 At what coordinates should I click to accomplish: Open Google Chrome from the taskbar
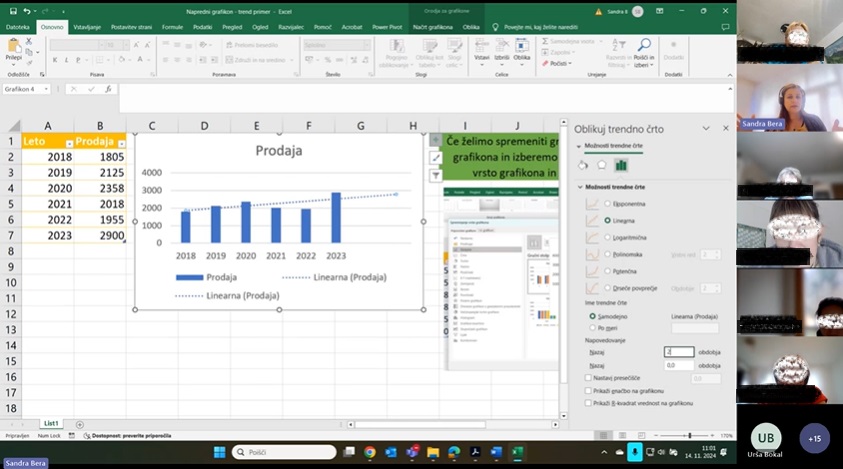pyautogui.click(x=370, y=452)
